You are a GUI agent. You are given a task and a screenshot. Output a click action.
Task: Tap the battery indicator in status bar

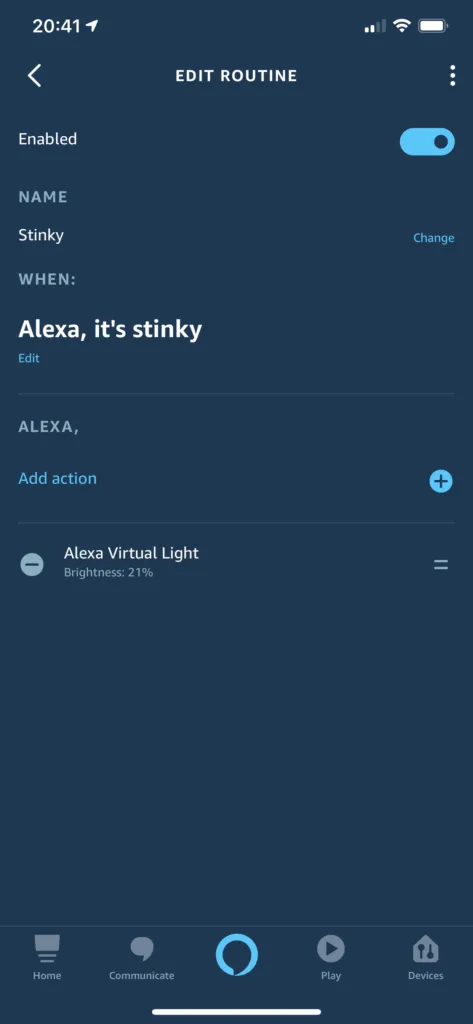tap(433, 26)
